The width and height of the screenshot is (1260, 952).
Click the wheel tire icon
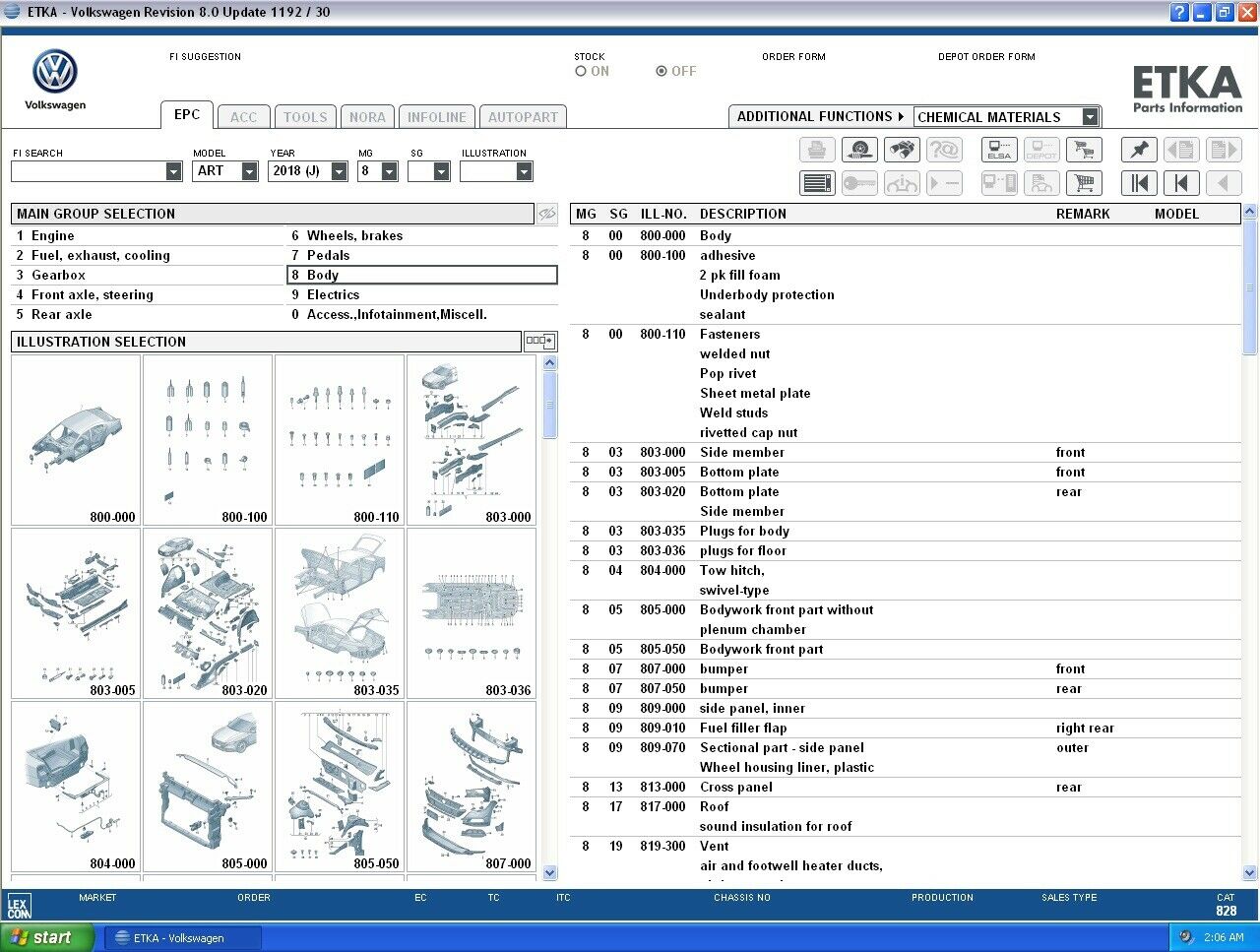(x=859, y=150)
